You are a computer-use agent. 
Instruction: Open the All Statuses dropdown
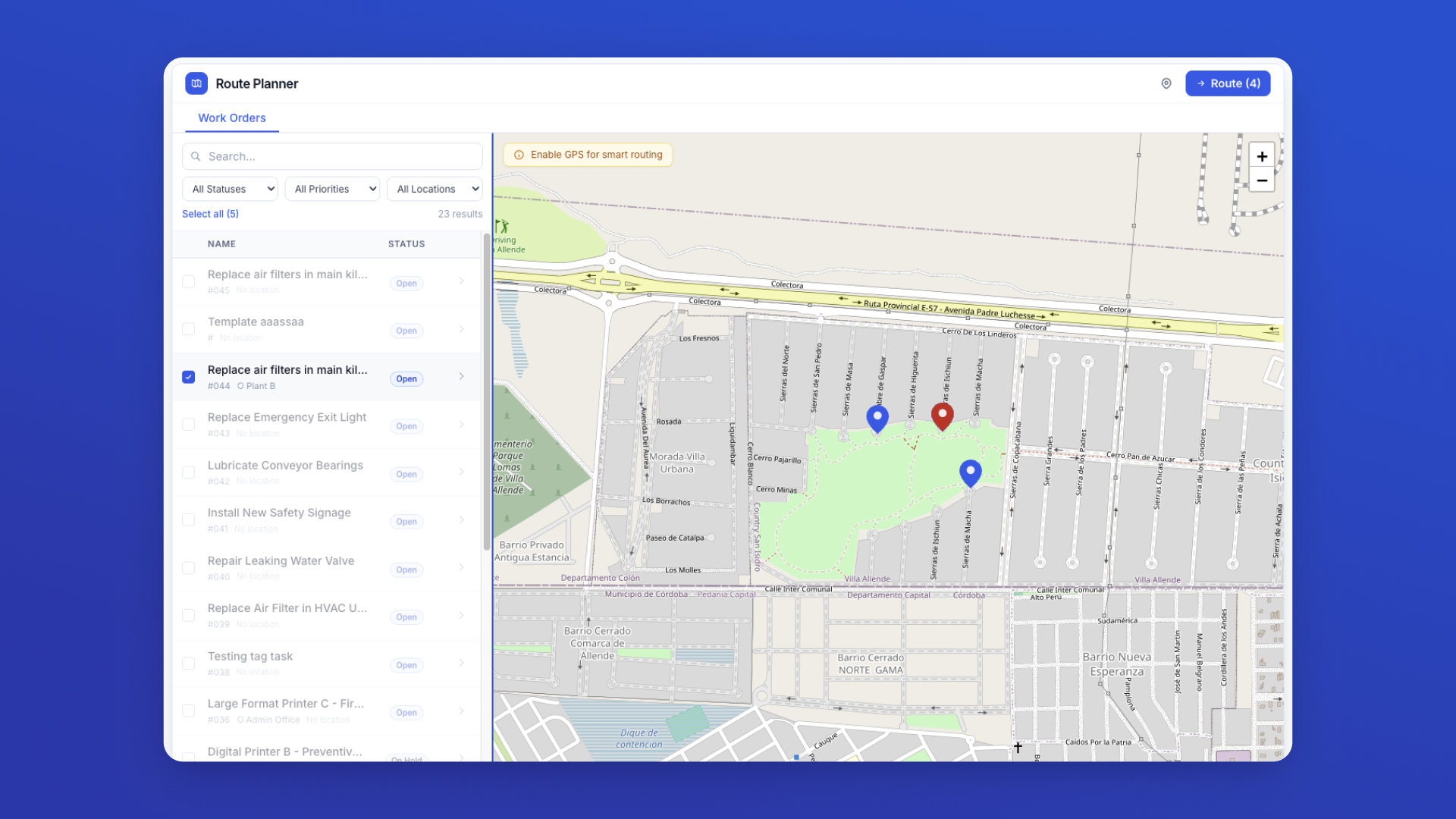tap(229, 188)
